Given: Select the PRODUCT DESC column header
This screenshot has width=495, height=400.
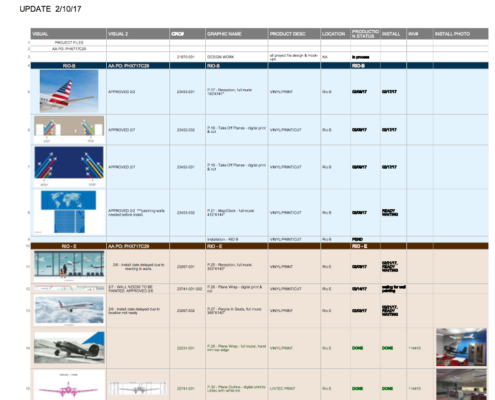Looking at the screenshot, I should click(294, 34).
